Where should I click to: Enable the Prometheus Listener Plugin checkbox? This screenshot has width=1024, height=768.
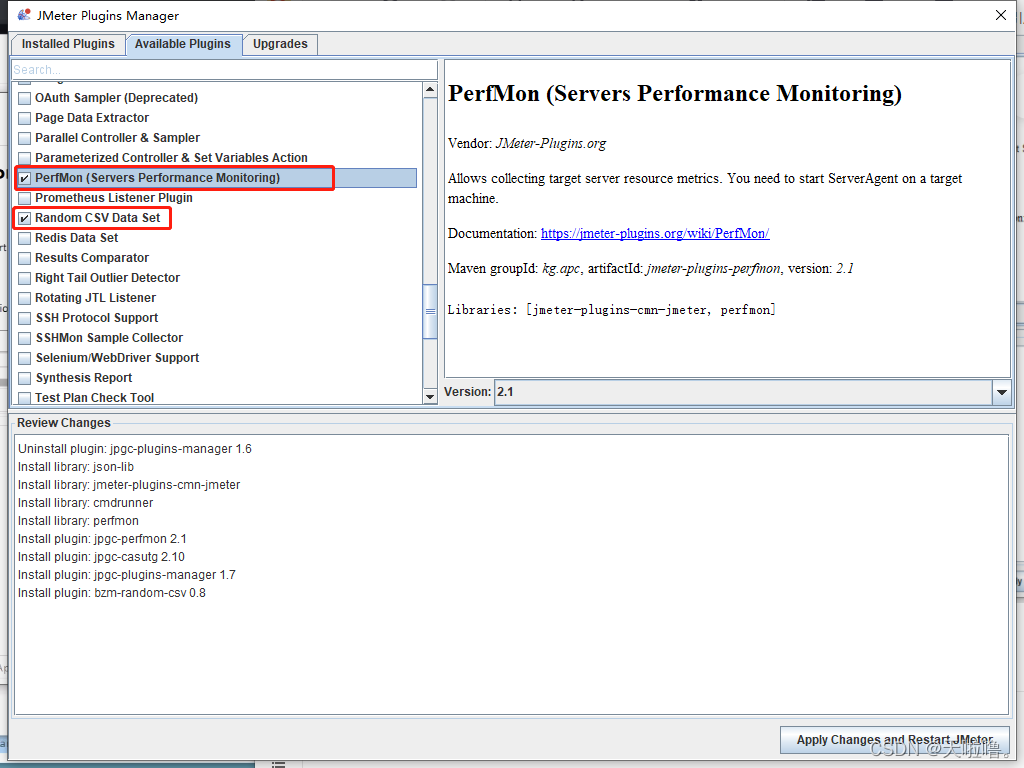point(25,198)
